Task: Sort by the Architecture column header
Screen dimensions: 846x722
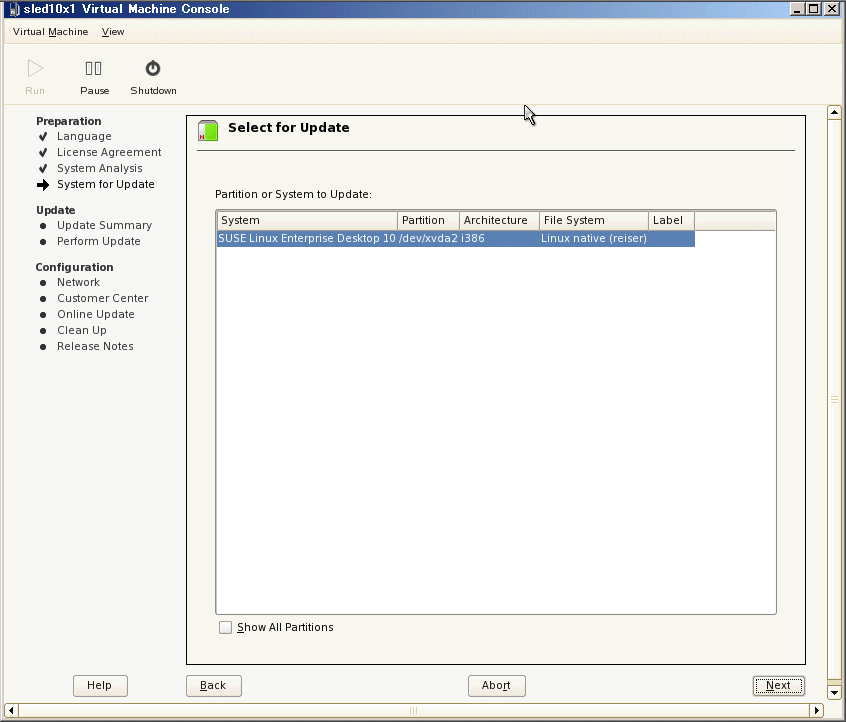Action: coord(500,221)
